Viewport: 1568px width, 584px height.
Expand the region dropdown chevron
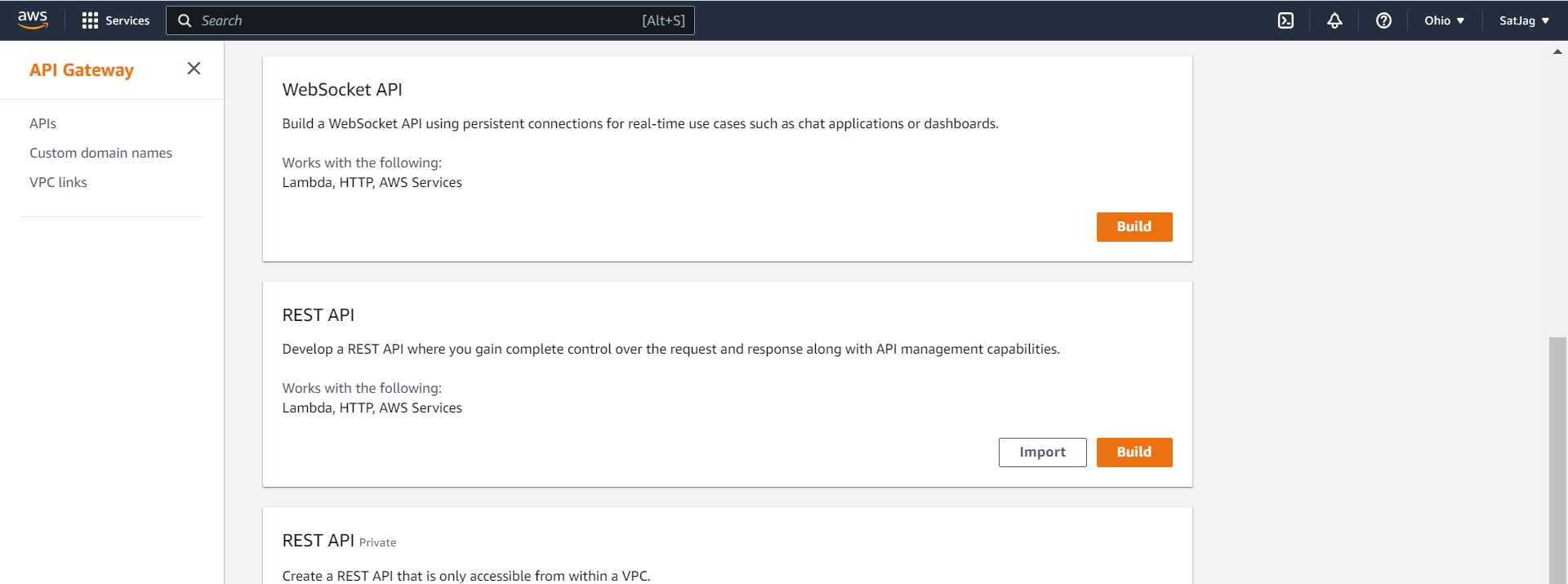coord(1461,20)
